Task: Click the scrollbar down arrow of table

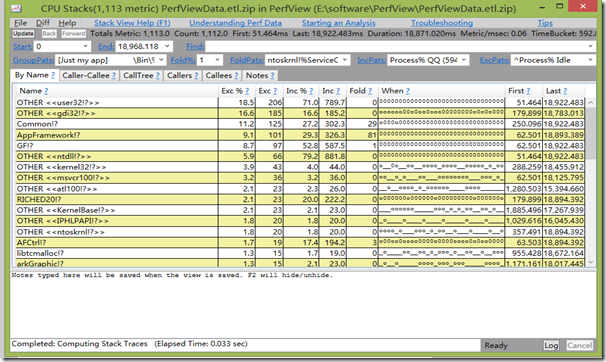Action: coord(591,262)
